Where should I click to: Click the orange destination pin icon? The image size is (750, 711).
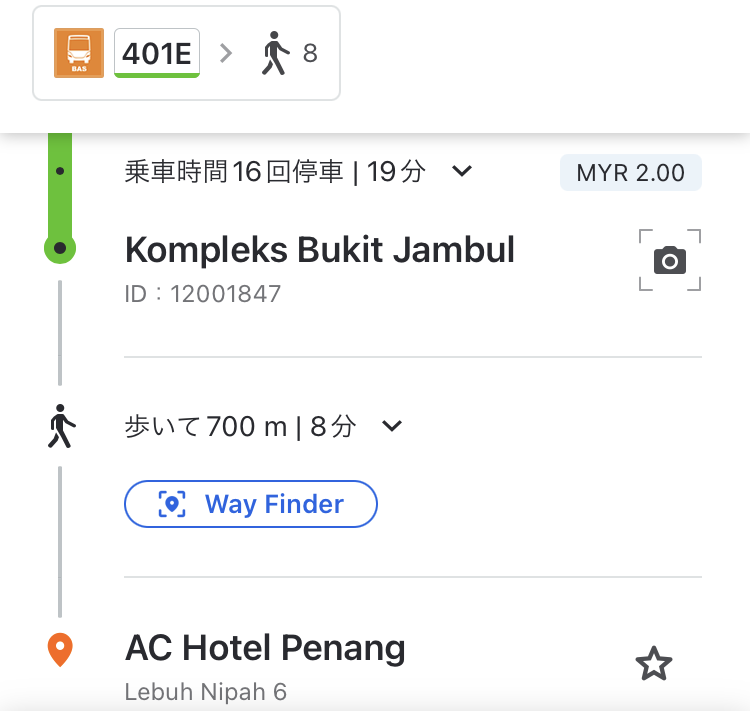pos(60,650)
